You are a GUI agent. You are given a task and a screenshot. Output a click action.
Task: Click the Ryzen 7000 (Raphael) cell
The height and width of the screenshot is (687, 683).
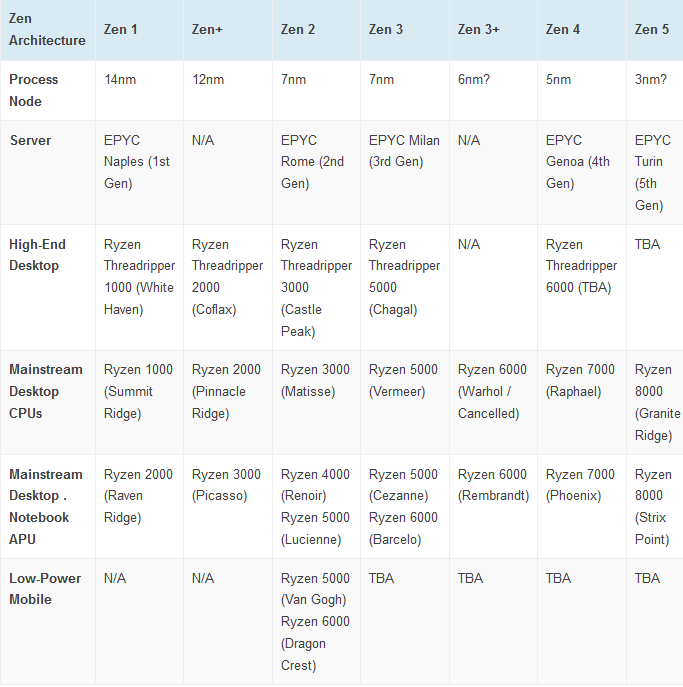tap(580, 380)
